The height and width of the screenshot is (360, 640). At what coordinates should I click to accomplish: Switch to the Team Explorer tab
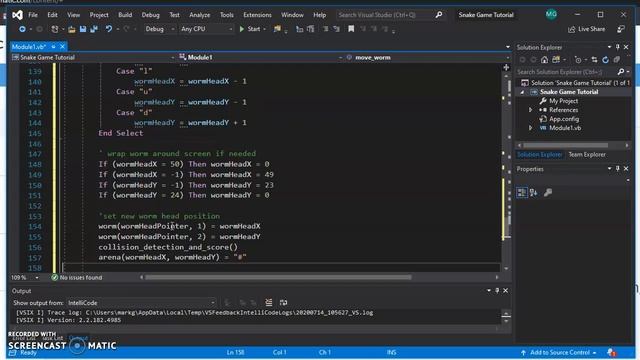click(x=587, y=155)
